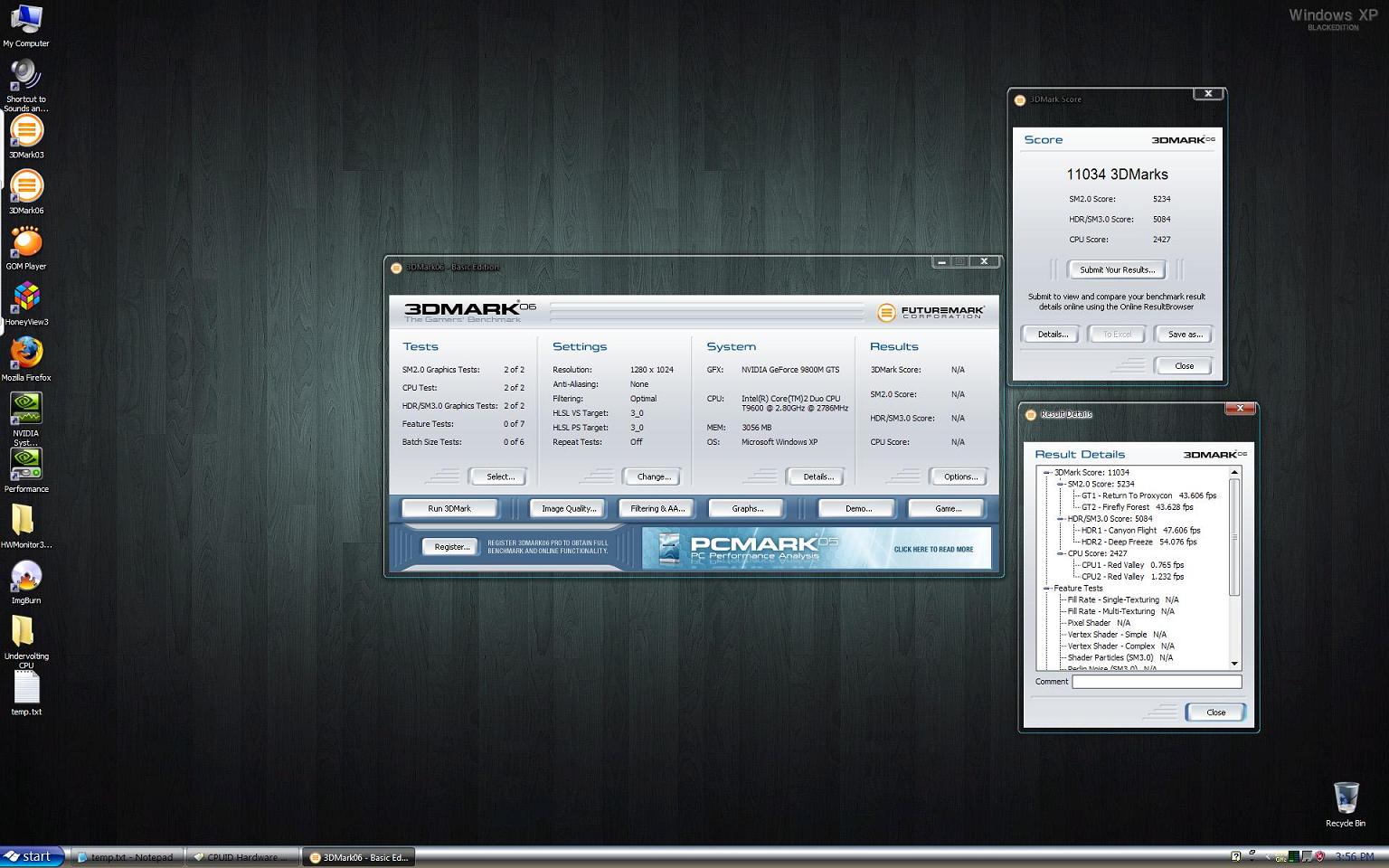Click the red security shield tray icon
Image resolution: width=1389 pixels, height=868 pixels.
coord(1320,856)
